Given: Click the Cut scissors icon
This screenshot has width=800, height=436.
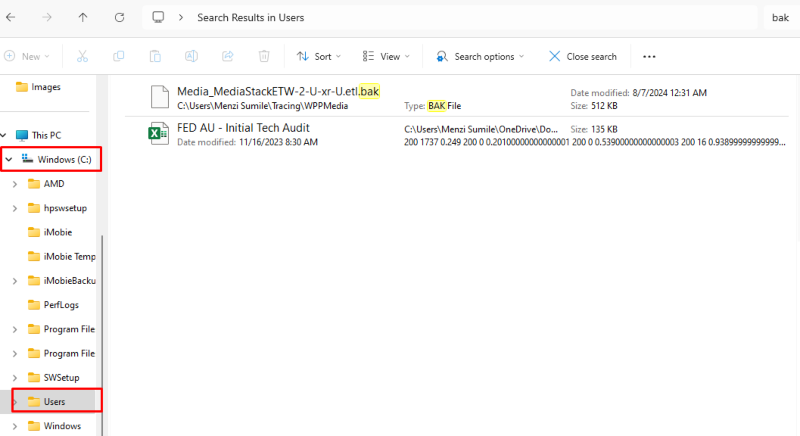Looking at the screenshot, I should tap(83, 57).
